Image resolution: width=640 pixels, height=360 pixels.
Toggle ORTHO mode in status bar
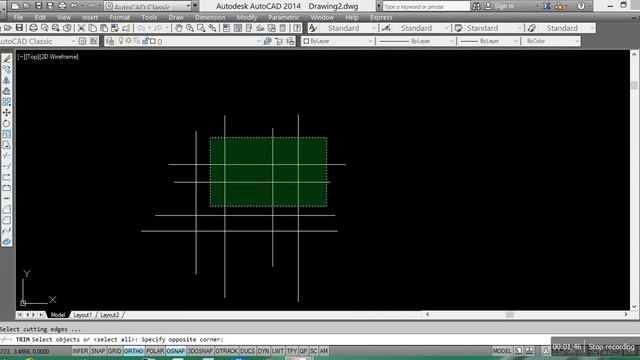pyautogui.click(x=133, y=351)
